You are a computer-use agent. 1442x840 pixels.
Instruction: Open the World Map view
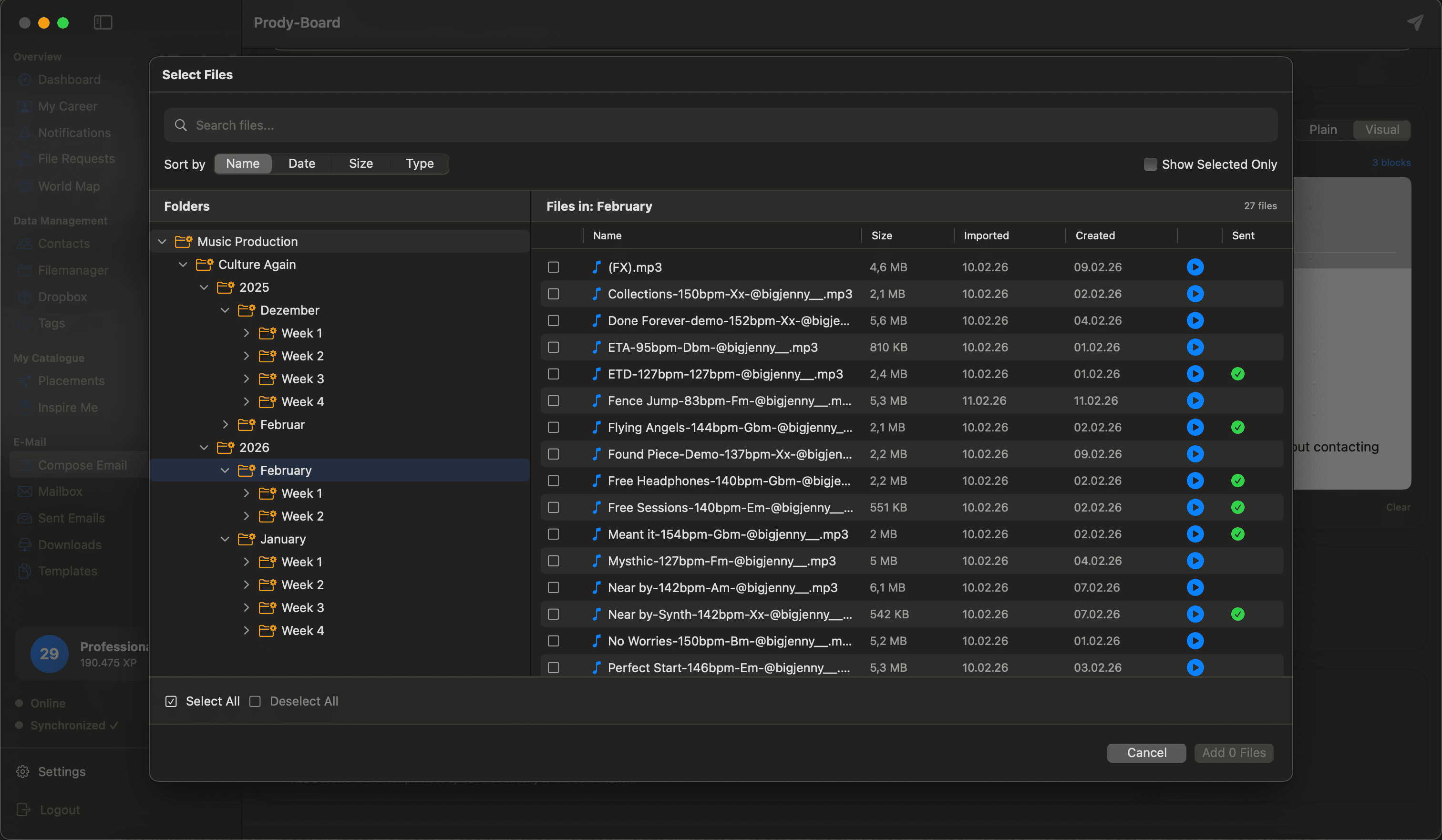pyautogui.click(x=68, y=186)
